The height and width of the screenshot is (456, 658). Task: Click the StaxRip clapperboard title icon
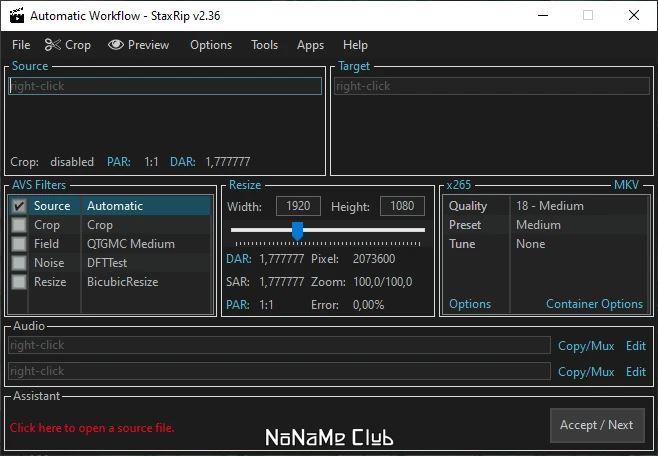17,15
